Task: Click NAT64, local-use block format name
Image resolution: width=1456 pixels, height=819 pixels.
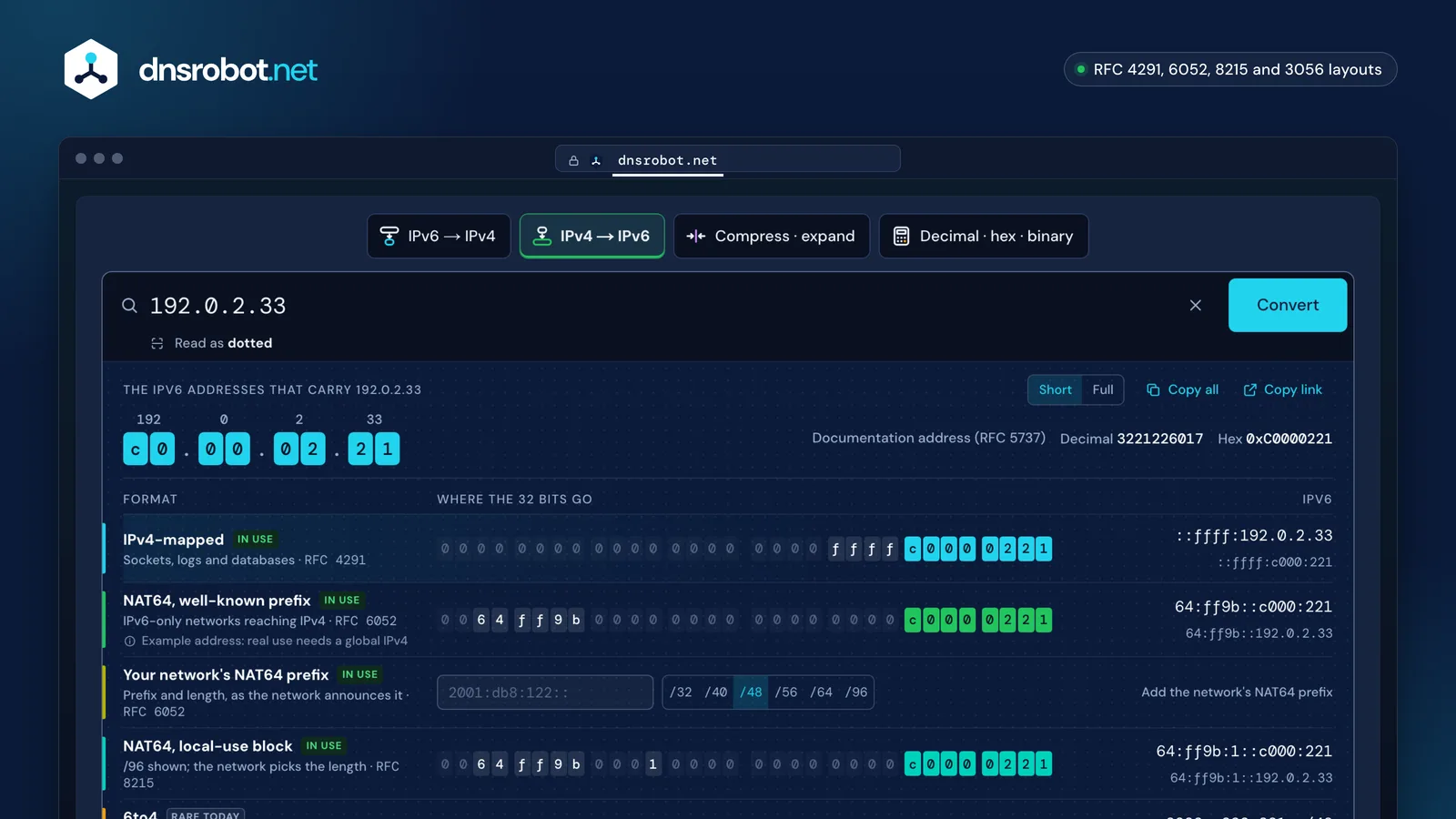Action: click(x=207, y=746)
